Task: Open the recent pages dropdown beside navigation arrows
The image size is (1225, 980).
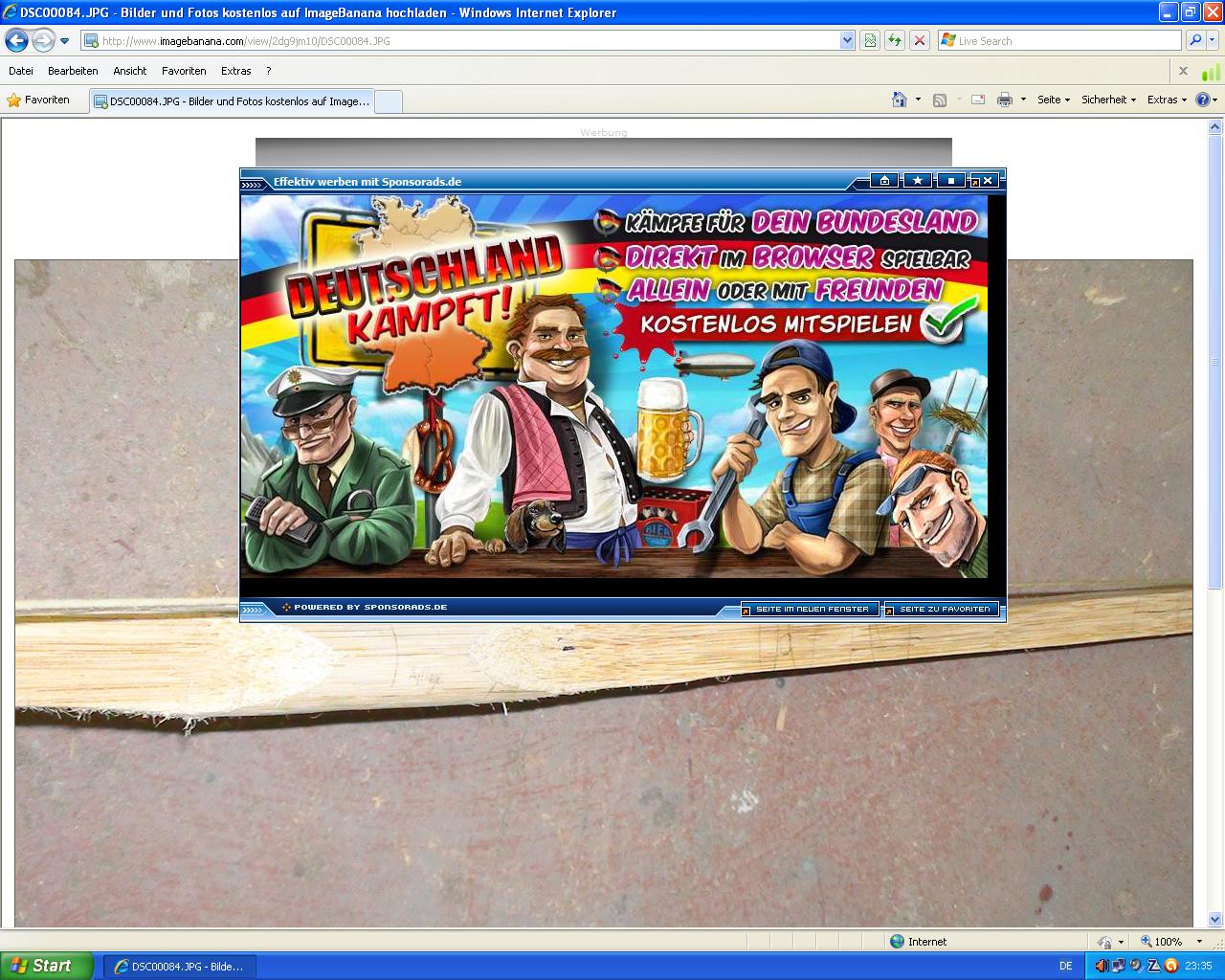Action: pos(64,41)
